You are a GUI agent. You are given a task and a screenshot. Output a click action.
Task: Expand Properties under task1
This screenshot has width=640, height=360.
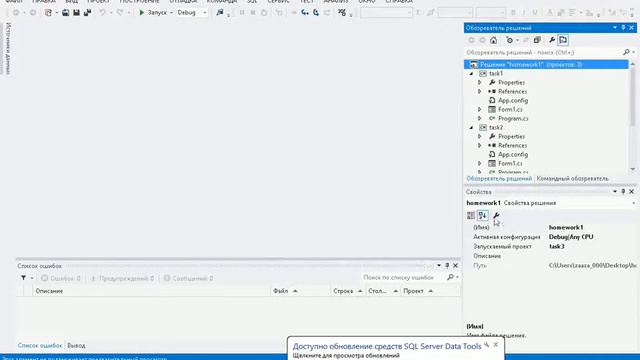(x=480, y=82)
